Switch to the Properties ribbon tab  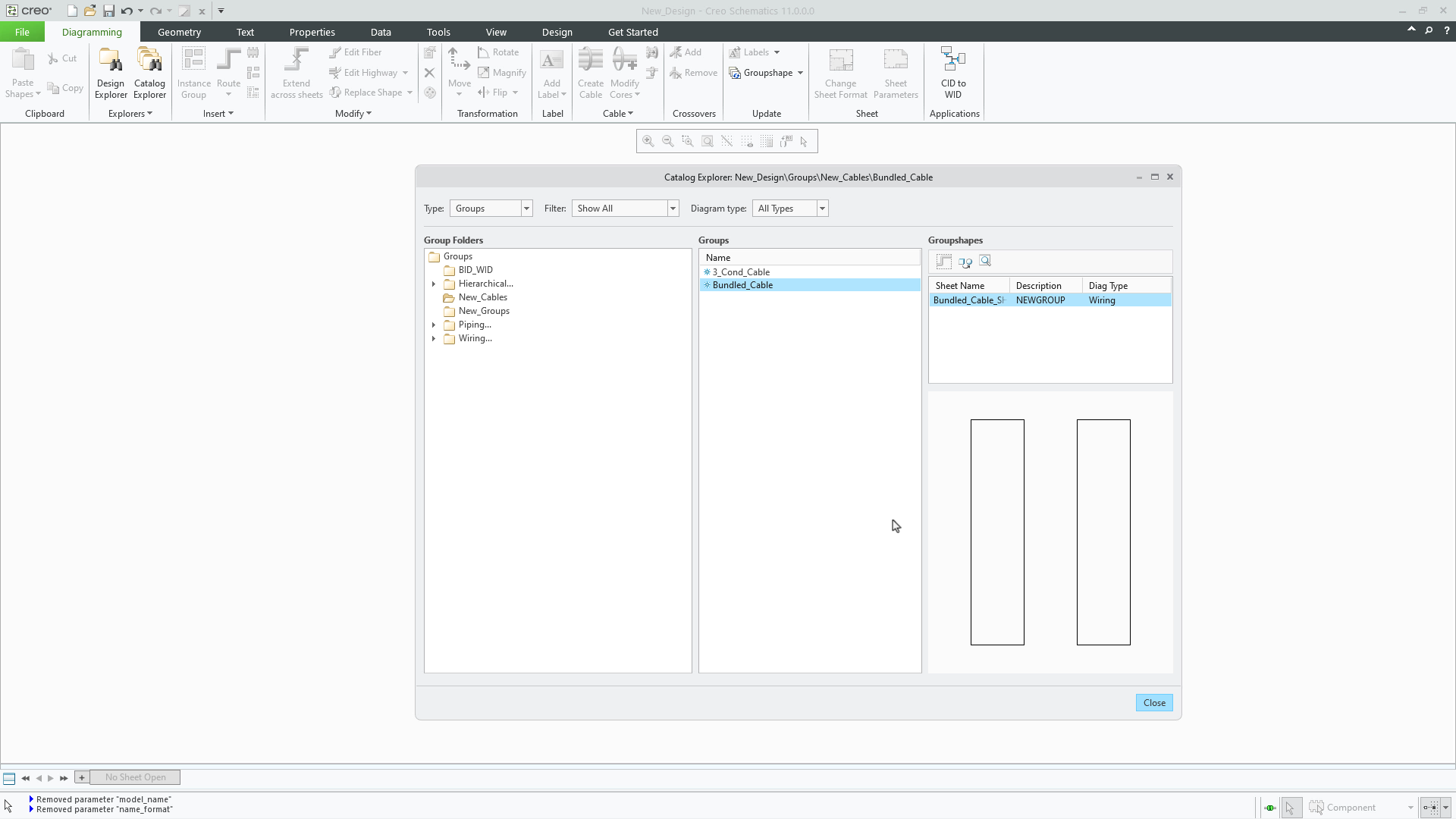pyautogui.click(x=312, y=32)
